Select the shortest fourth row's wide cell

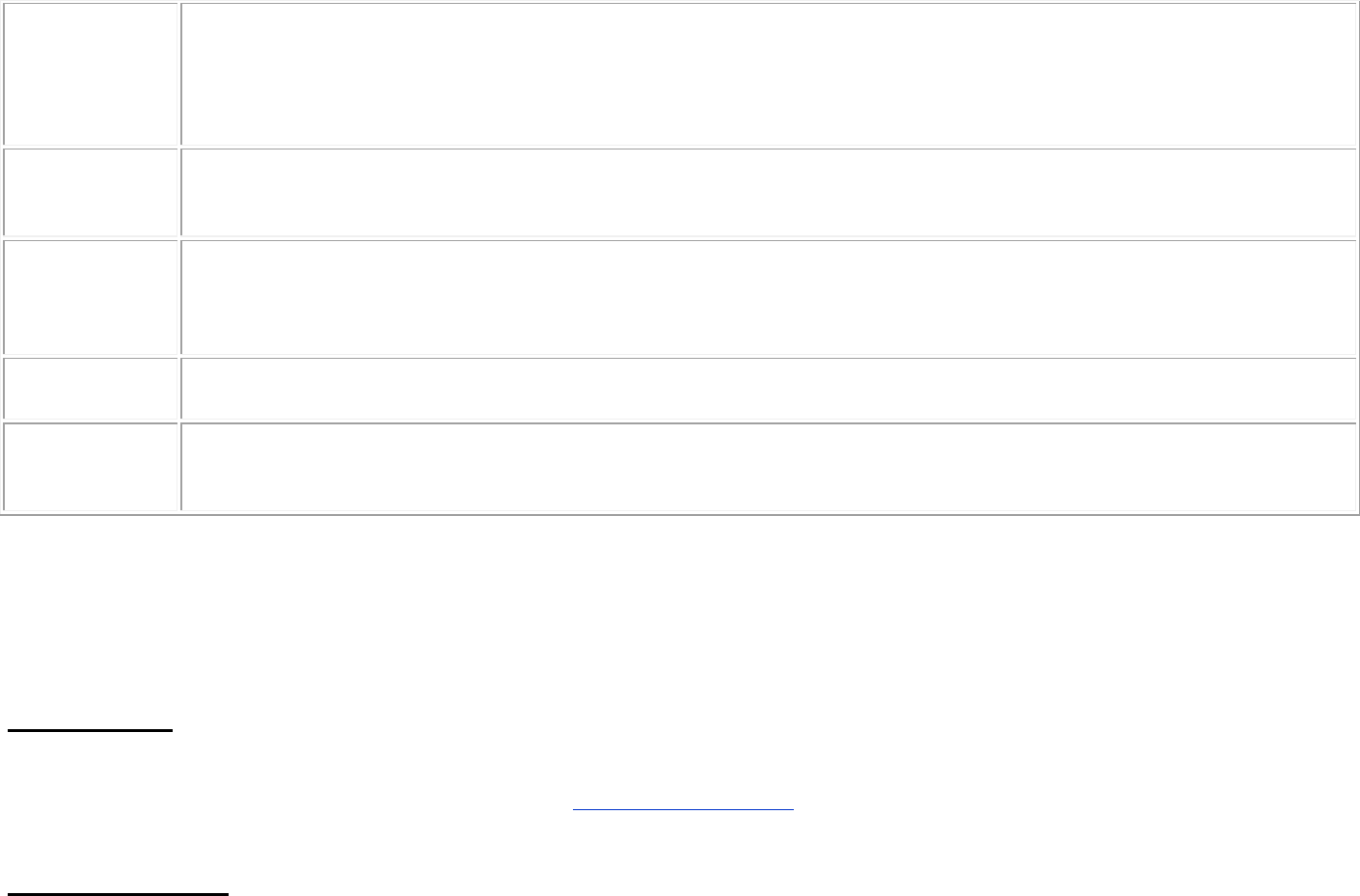click(x=769, y=389)
